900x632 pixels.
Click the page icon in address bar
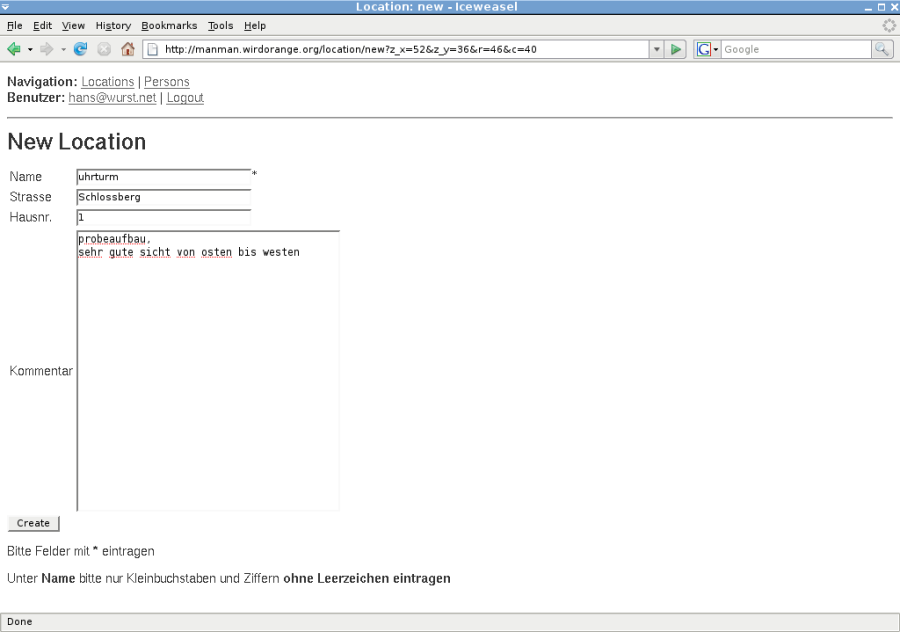click(x=153, y=49)
